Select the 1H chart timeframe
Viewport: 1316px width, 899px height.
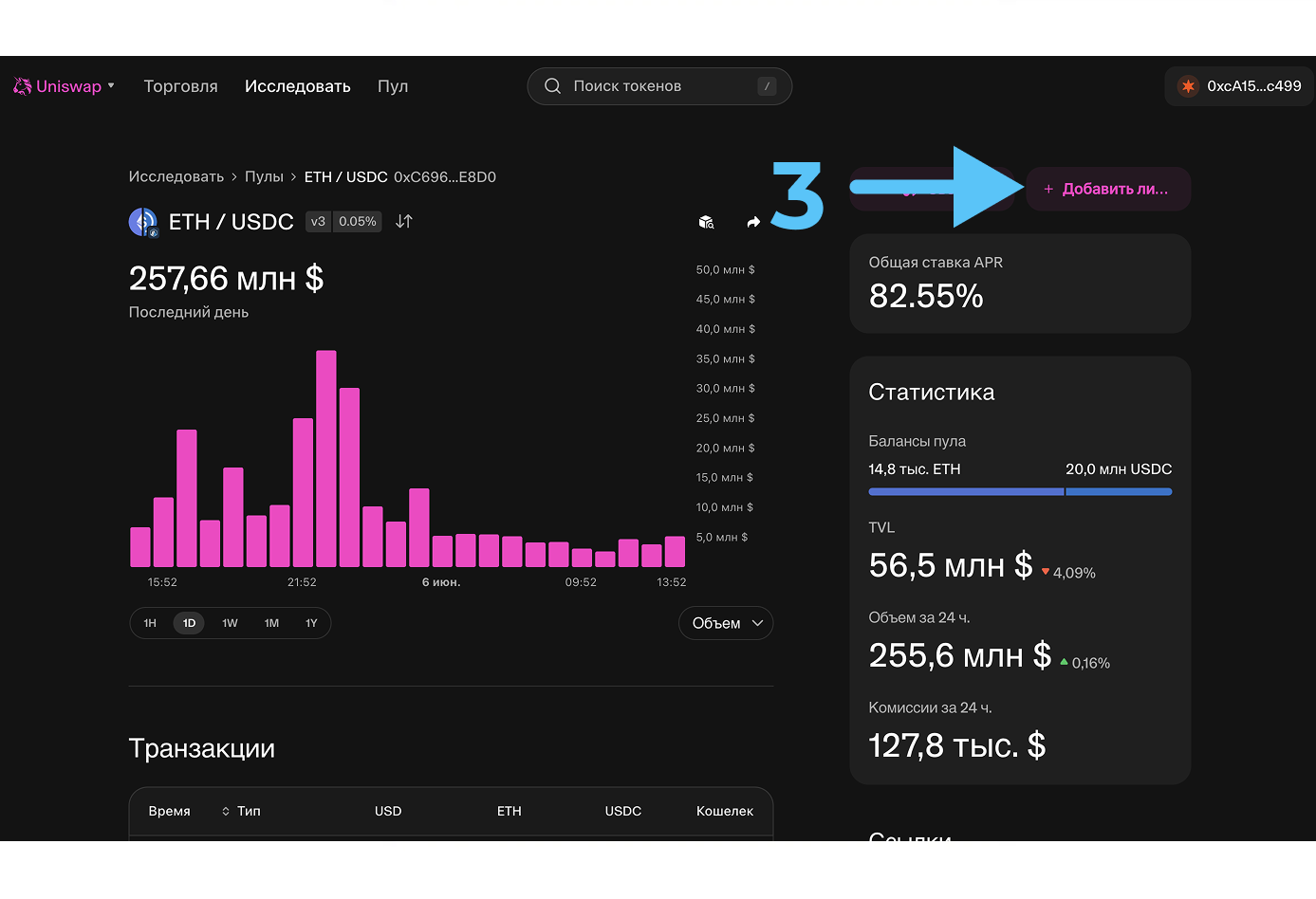tap(150, 623)
